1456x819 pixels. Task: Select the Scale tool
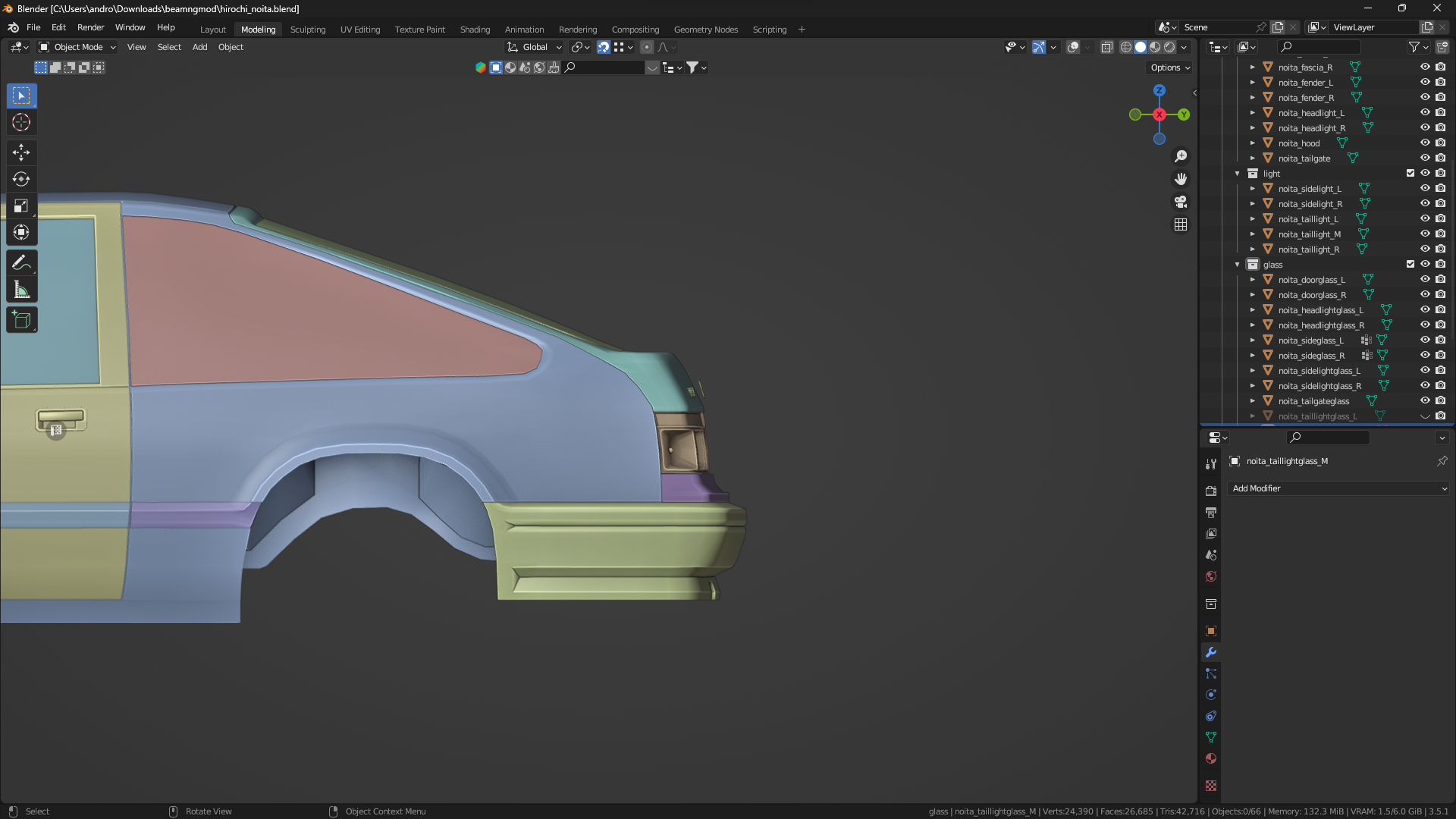tap(21, 206)
